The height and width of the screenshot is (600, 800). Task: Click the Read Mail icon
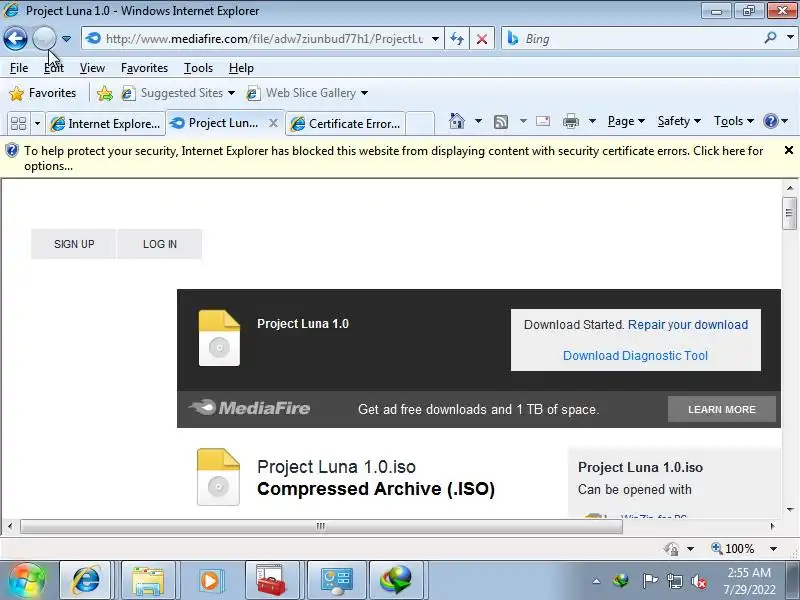(543, 121)
